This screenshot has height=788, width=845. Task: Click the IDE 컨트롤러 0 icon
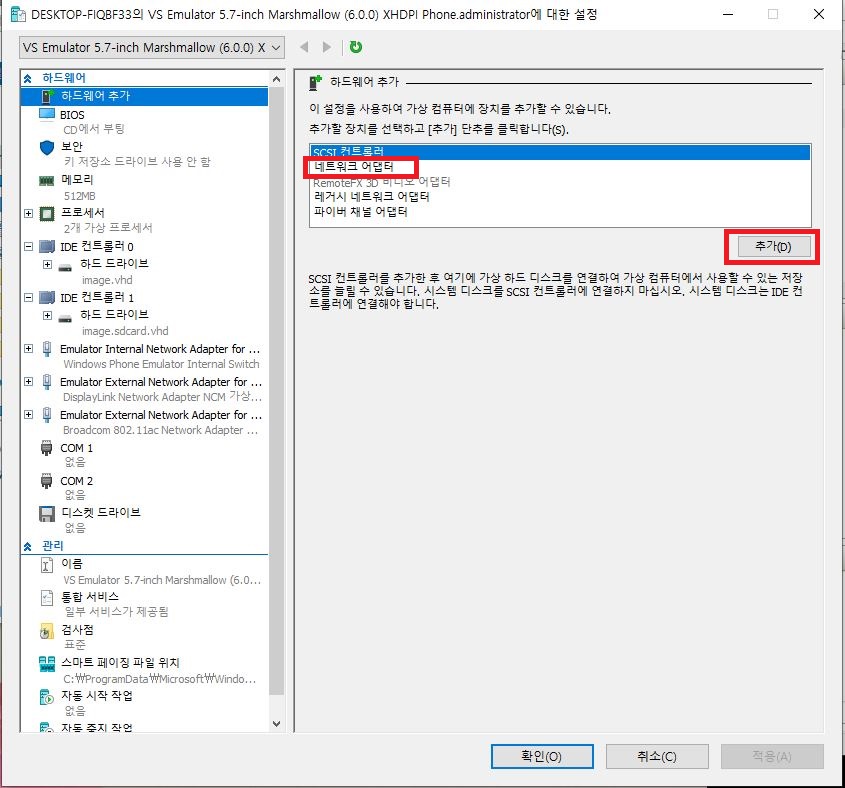click(x=47, y=246)
